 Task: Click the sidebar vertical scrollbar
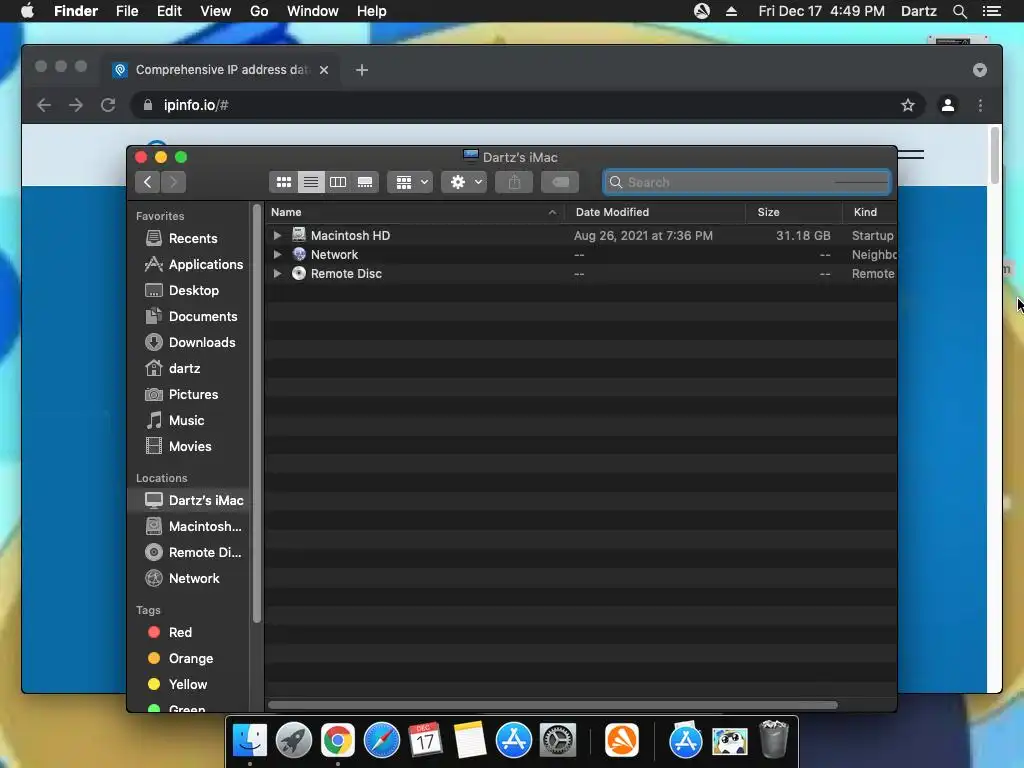(x=257, y=413)
